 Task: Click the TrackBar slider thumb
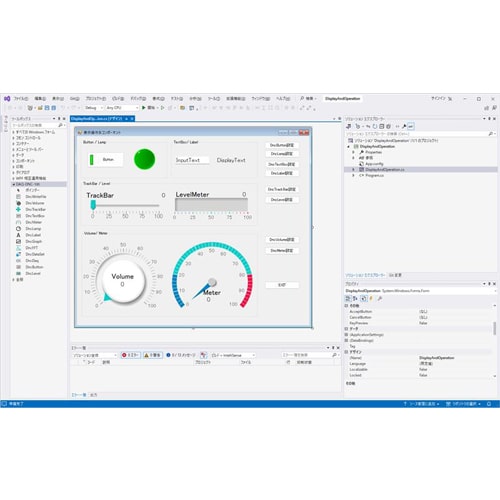click(93, 205)
